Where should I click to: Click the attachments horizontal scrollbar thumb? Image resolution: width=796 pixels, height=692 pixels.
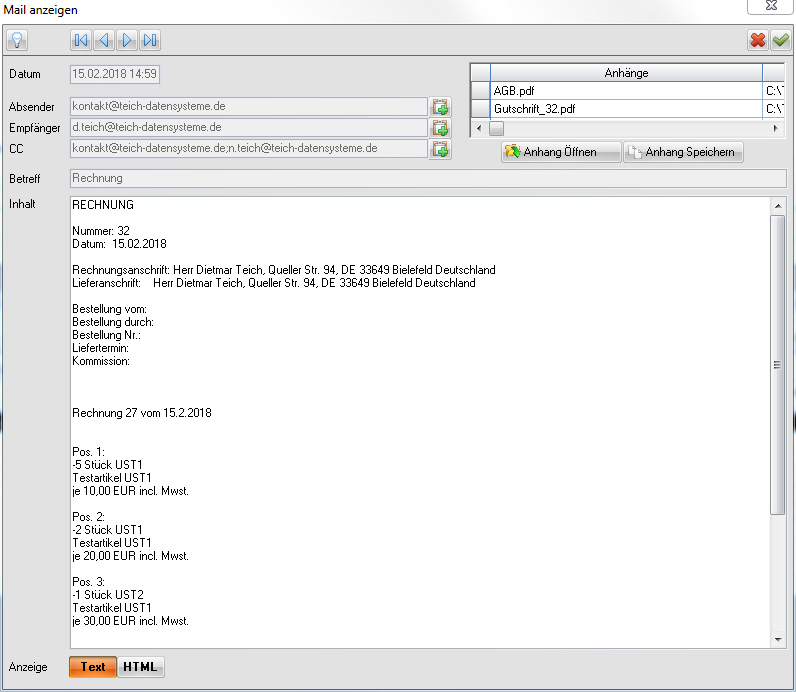click(x=496, y=128)
